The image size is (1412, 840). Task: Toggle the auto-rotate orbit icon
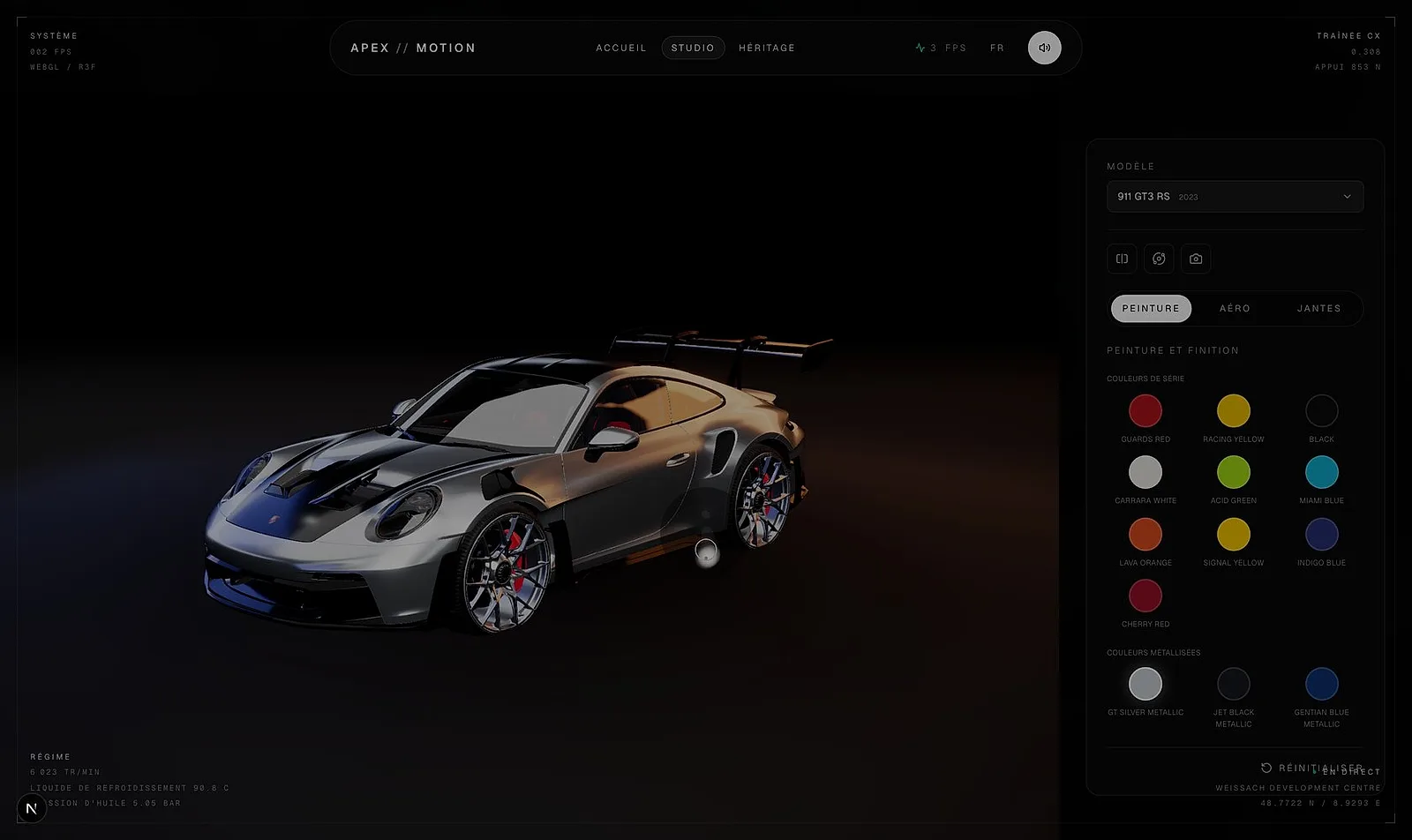pyautogui.click(x=1159, y=259)
